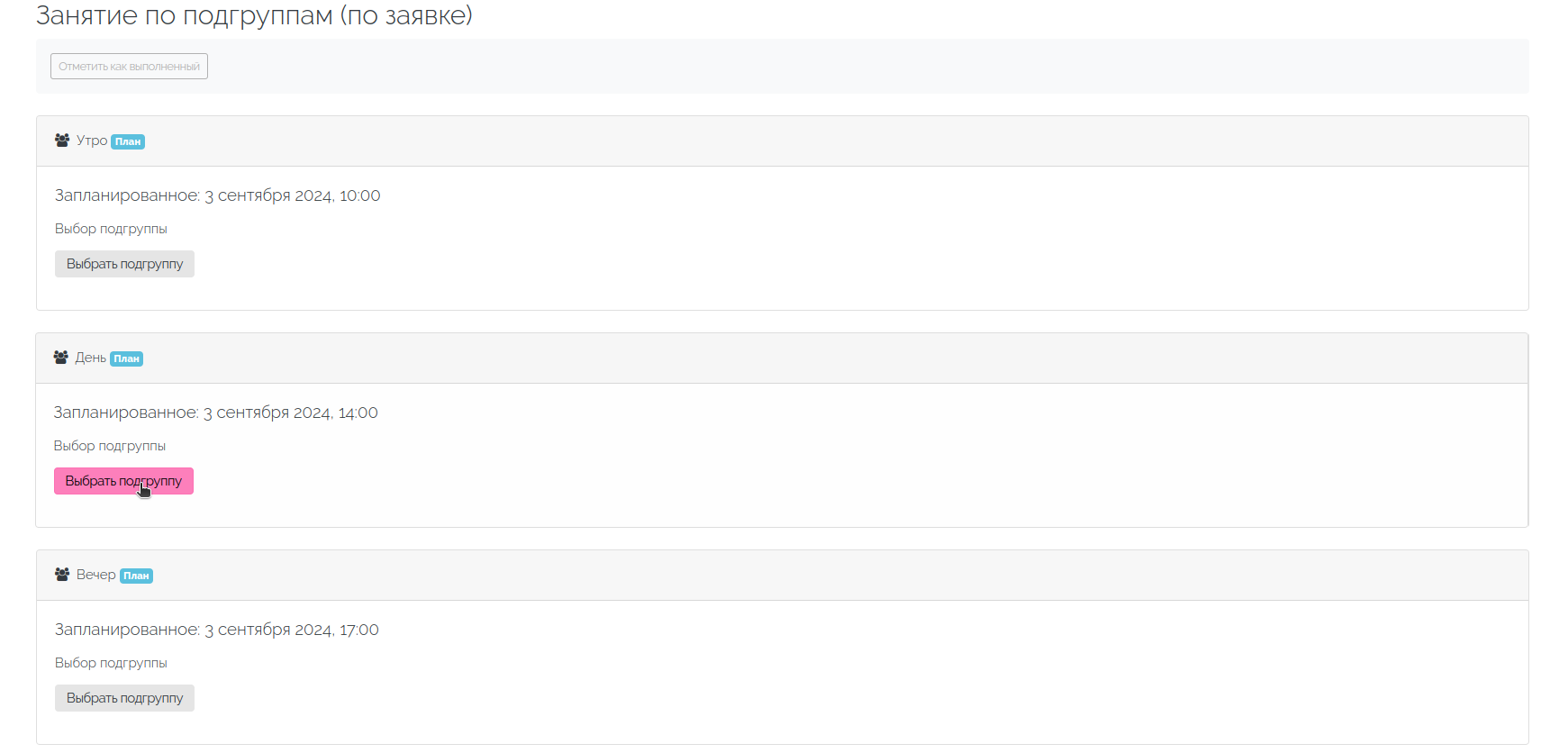The image size is (1568, 753).
Task: Click the page heading Занятие по подгруппам
Action: [254, 15]
